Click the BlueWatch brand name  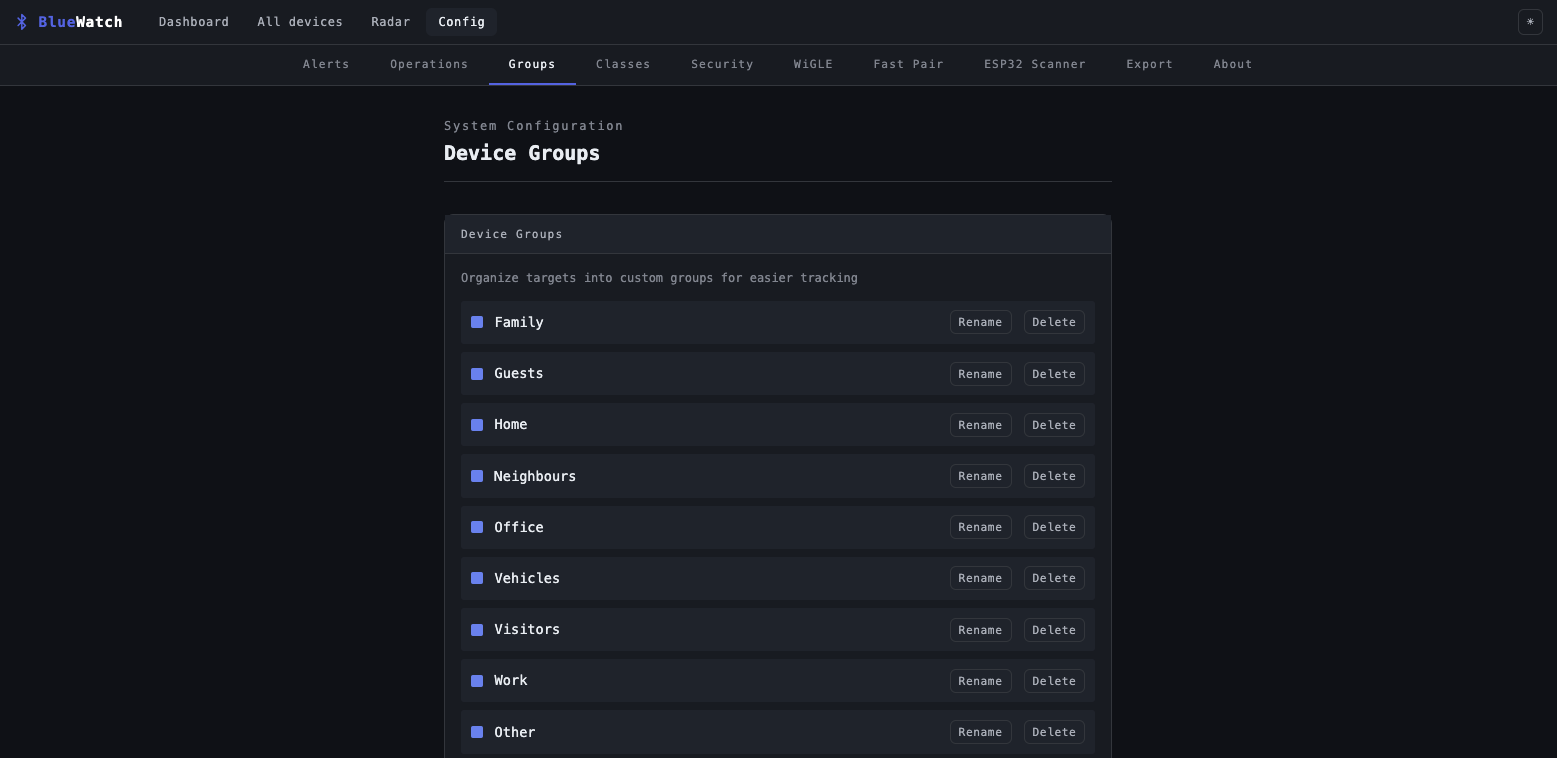80,22
